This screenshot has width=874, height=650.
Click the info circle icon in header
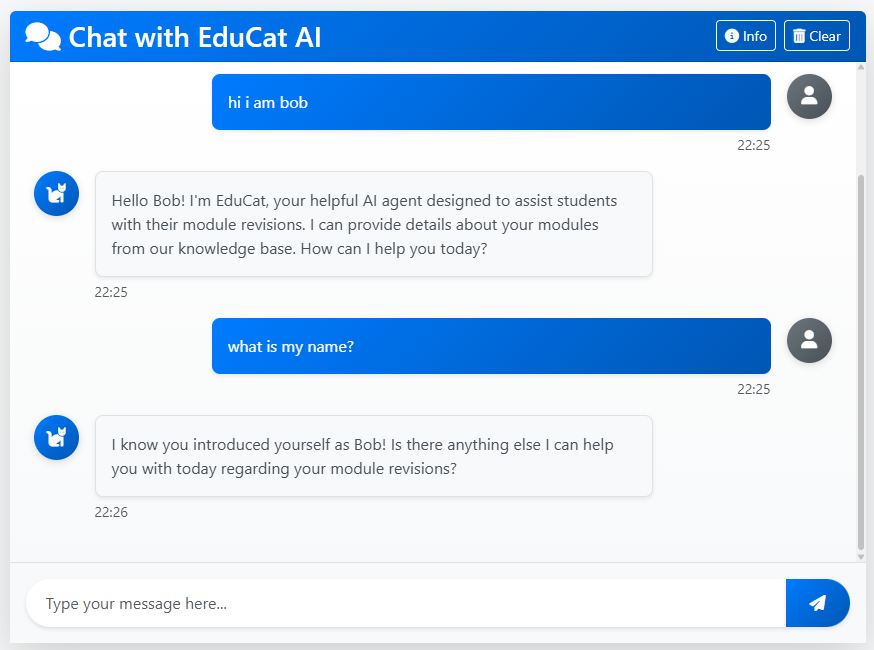tap(731, 36)
